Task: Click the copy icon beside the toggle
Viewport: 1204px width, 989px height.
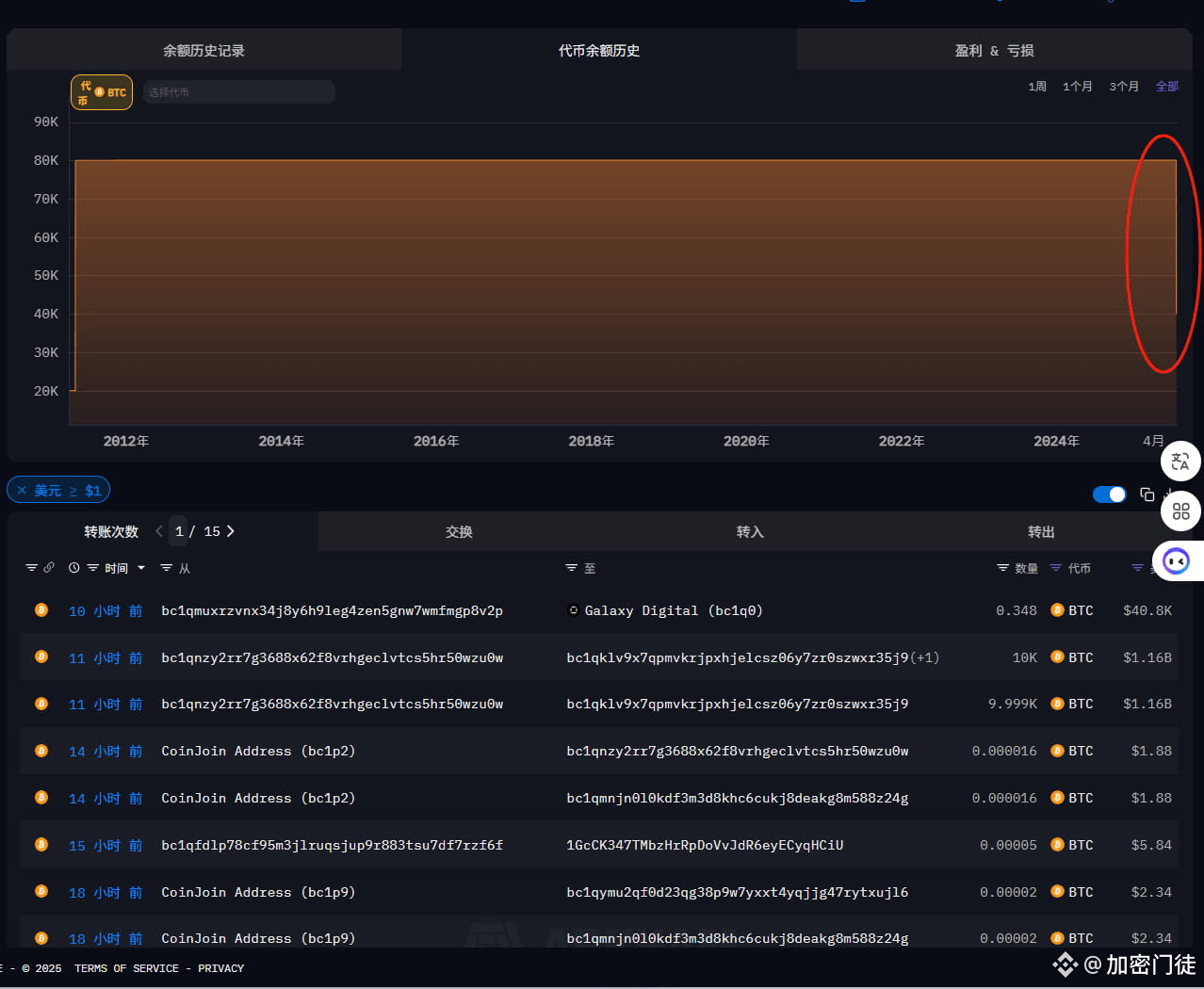Action: [x=1147, y=494]
